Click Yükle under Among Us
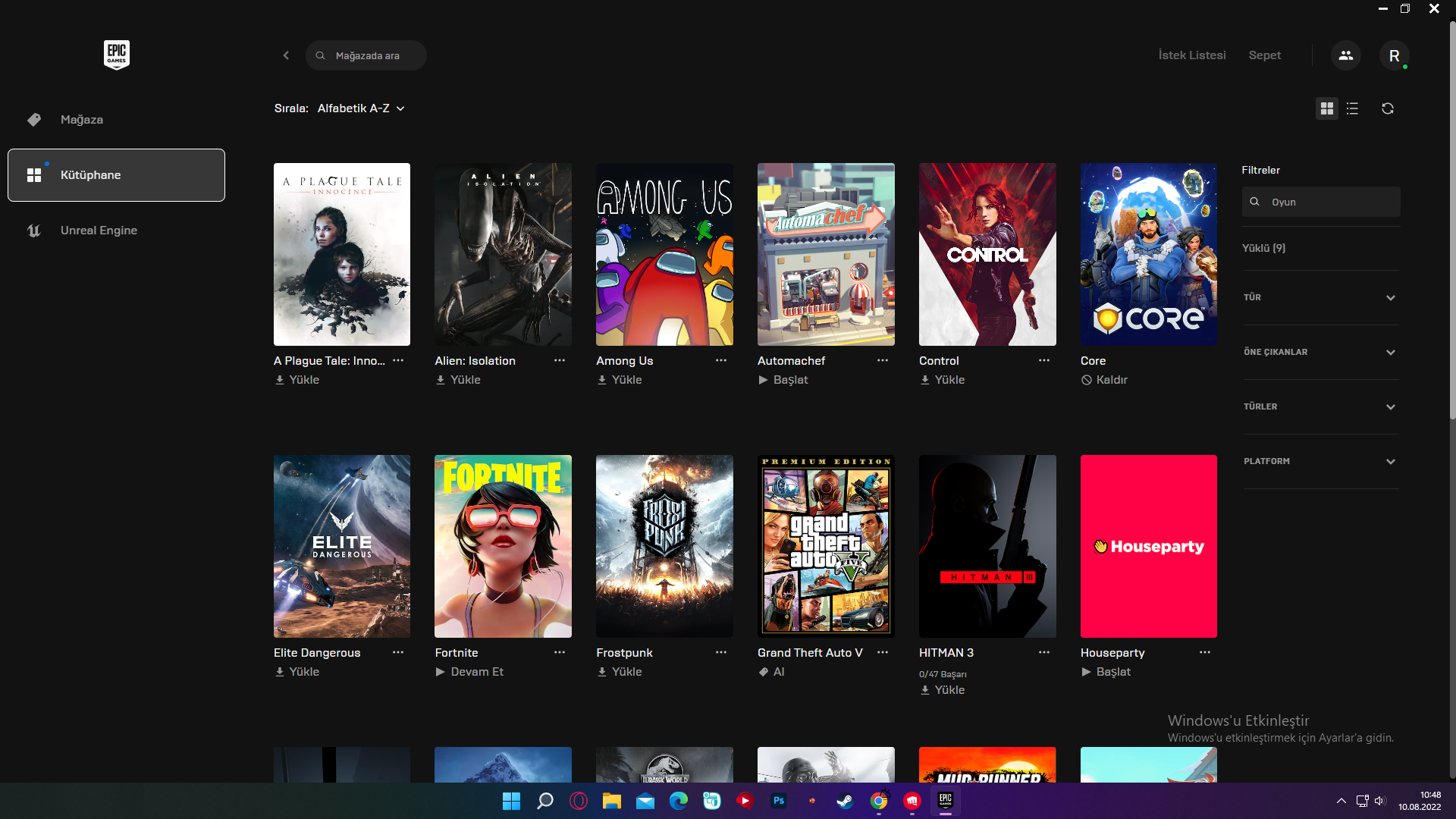 [620, 380]
